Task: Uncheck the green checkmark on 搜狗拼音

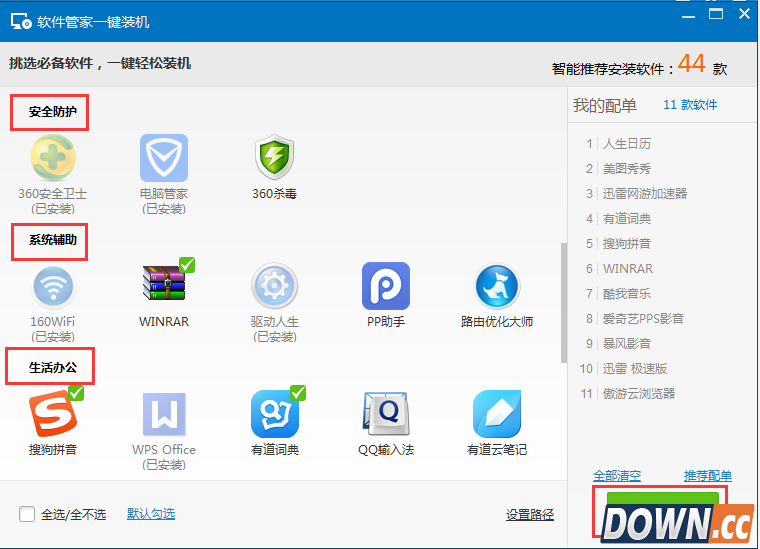Action: (x=76, y=393)
